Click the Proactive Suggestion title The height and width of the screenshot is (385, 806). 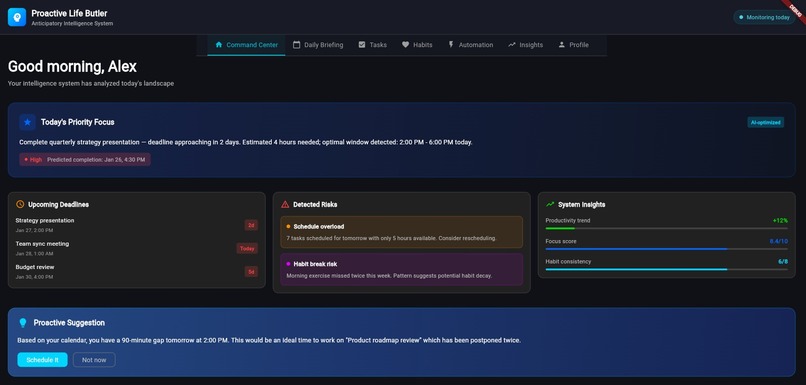(x=69, y=323)
